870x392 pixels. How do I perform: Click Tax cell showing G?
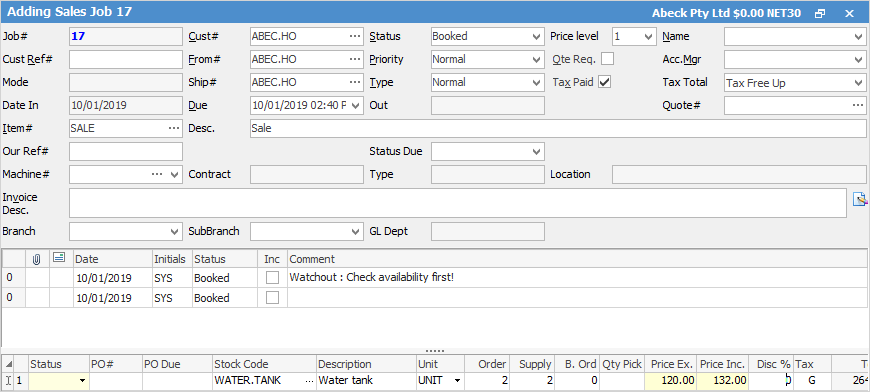click(x=812, y=381)
